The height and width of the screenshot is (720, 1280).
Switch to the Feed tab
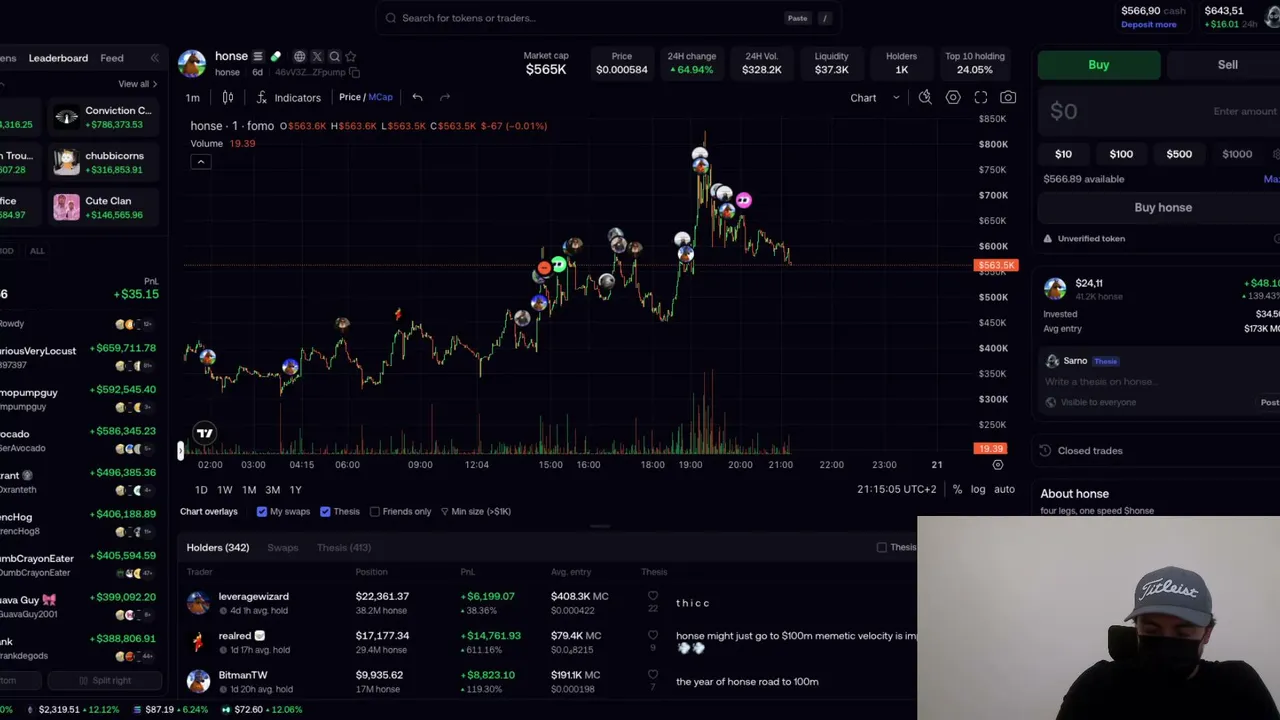tap(112, 58)
